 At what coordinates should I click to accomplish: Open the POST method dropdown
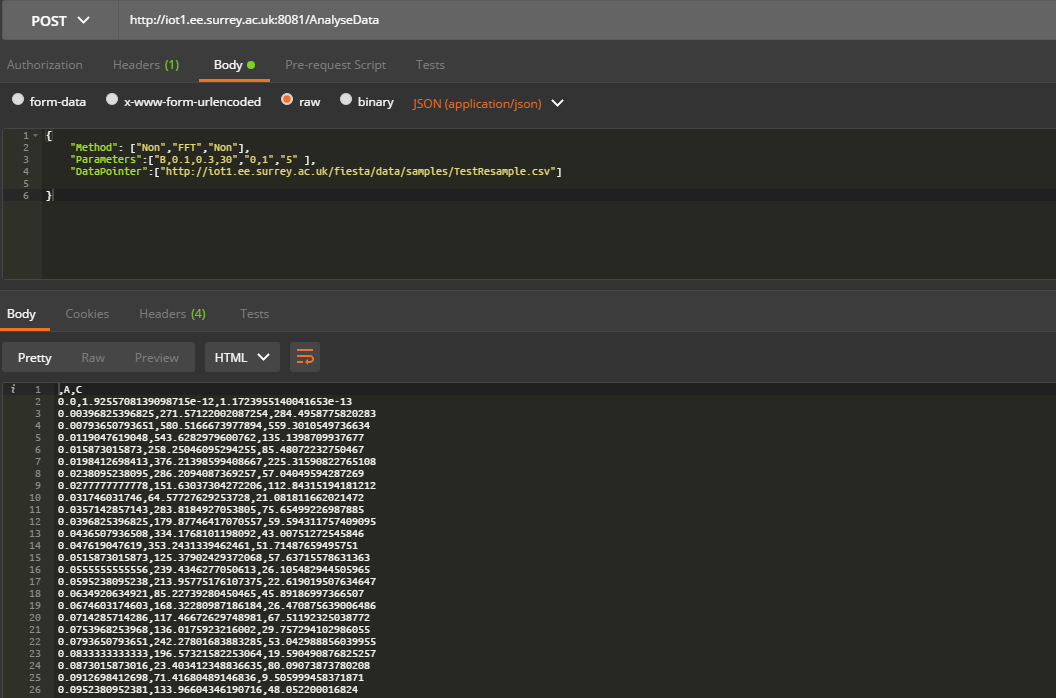pyautogui.click(x=61, y=21)
